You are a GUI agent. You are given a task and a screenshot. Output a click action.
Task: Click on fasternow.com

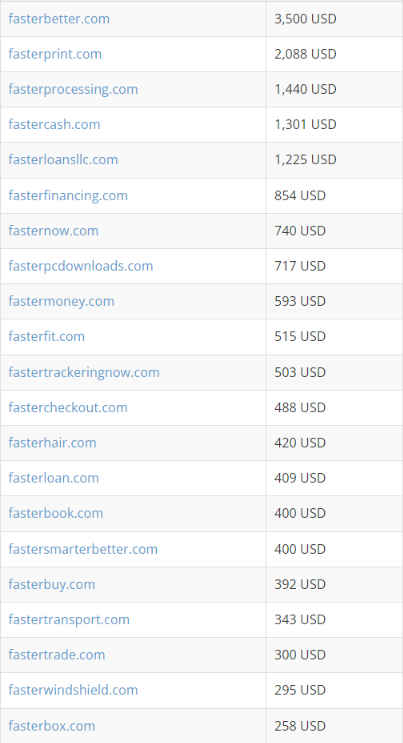[53, 231]
